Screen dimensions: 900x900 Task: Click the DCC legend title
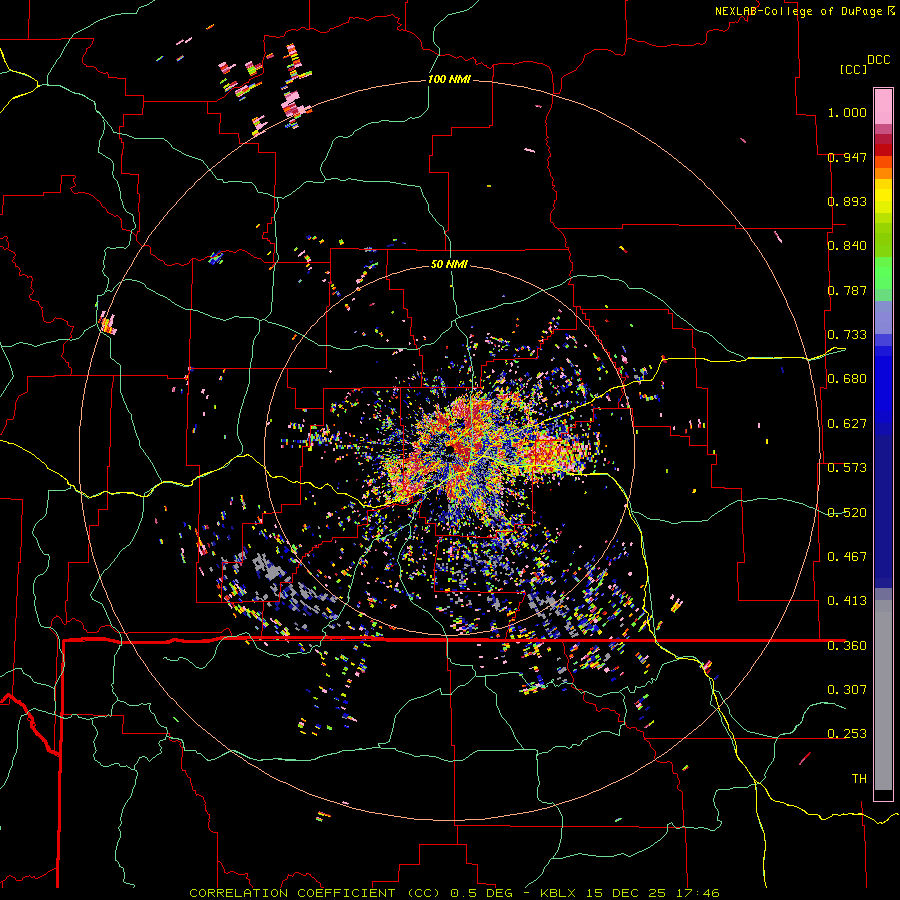(878, 59)
